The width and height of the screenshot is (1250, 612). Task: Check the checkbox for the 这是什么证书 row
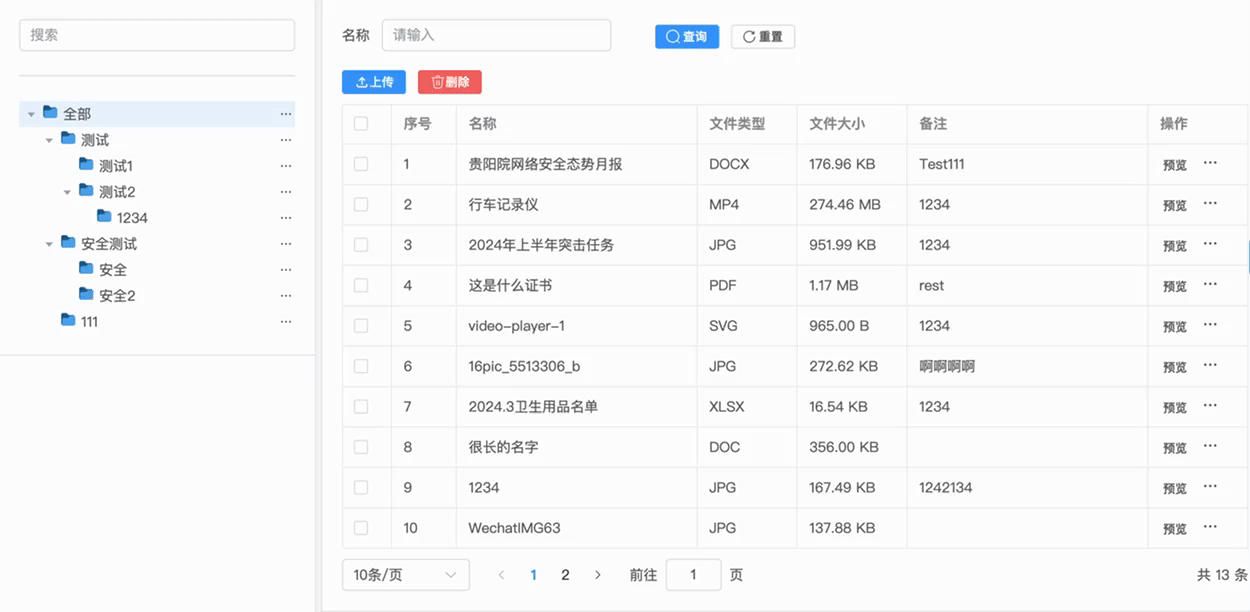361,285
